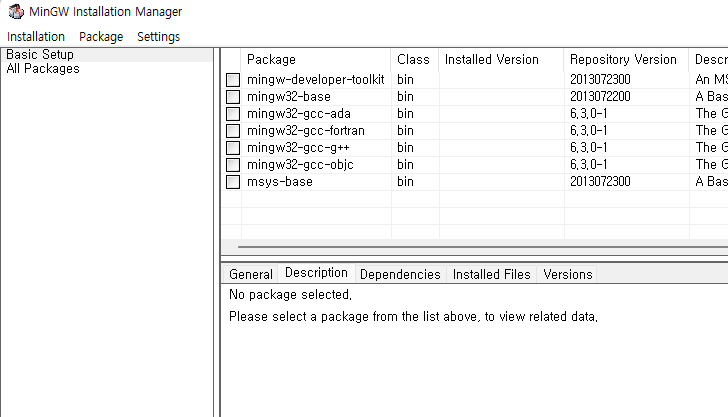The width and height of the screenshot is (728, 417).
Task: Mark the mingw32-gcc-ada checkbox
Action: [x=233, y=114]
